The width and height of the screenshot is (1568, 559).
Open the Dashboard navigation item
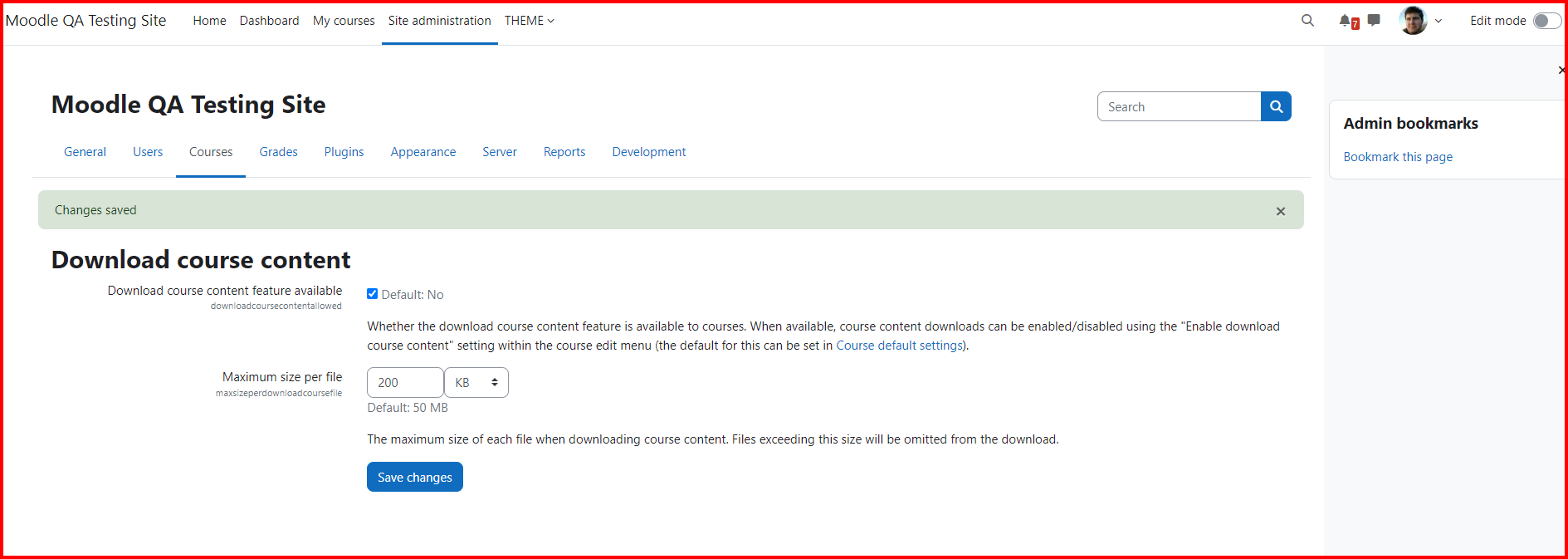pos(269,21)
